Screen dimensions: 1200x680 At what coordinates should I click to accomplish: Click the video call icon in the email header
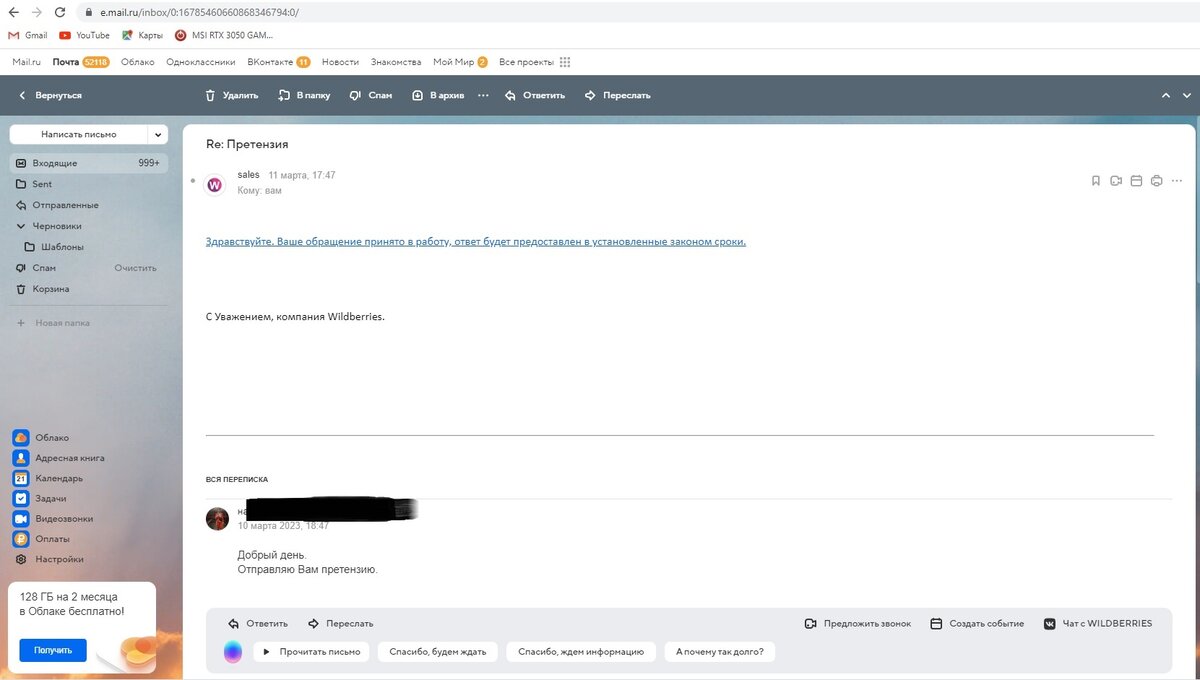tap(1116, 181)
